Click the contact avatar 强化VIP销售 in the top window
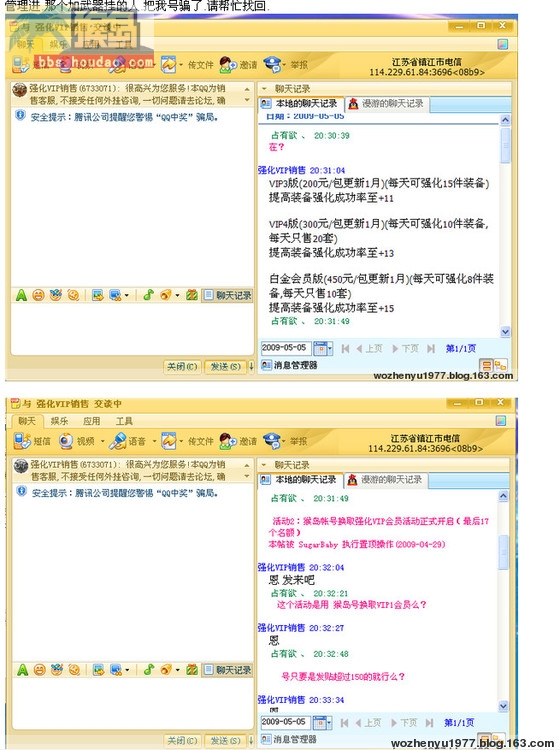Viewport: 560px width, 750px height. click(19, 89)
